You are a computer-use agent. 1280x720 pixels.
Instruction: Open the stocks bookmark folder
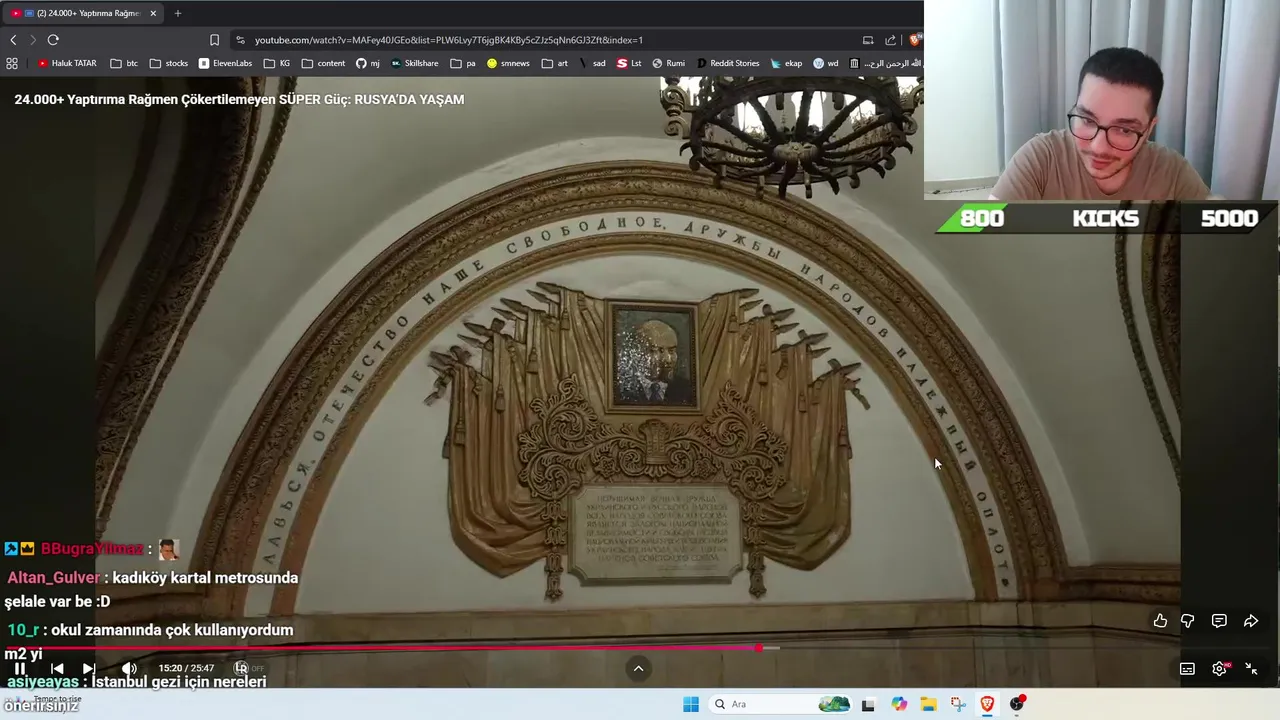[169, 63]
